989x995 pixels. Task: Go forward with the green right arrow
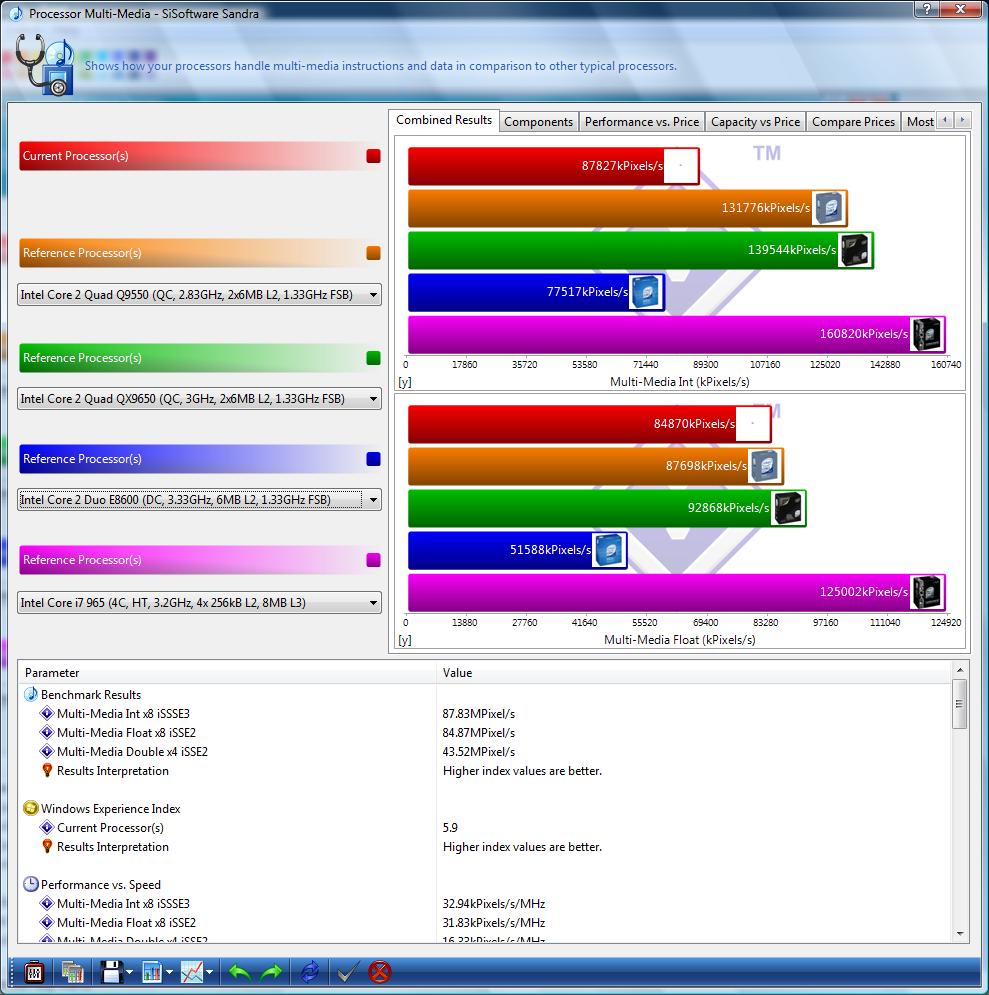click(272, 972)
